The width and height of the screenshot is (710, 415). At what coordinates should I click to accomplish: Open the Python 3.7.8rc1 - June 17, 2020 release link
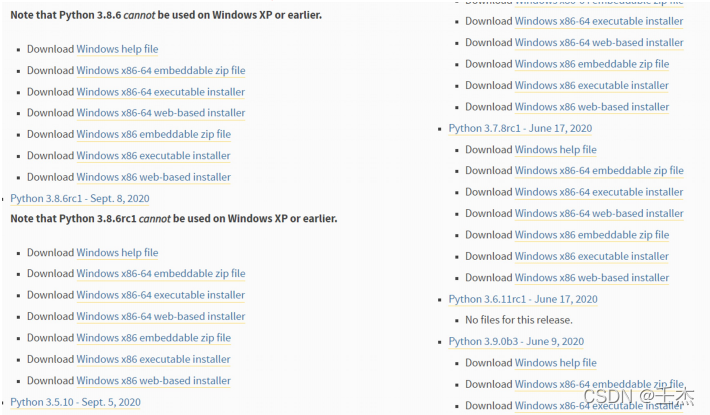tap(522, 128)
